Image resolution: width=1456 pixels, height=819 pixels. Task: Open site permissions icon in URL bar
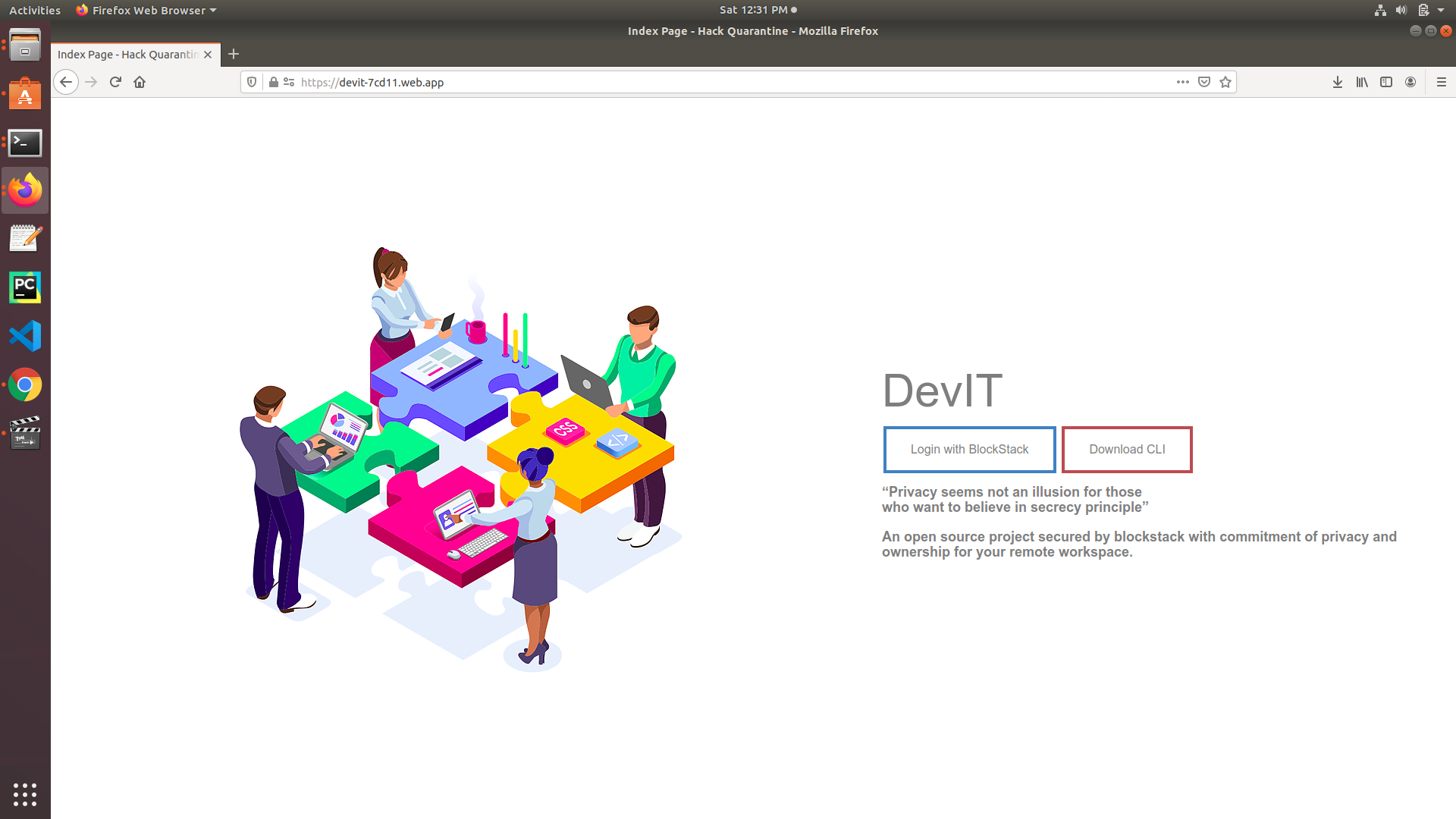[x=289, y=82]
